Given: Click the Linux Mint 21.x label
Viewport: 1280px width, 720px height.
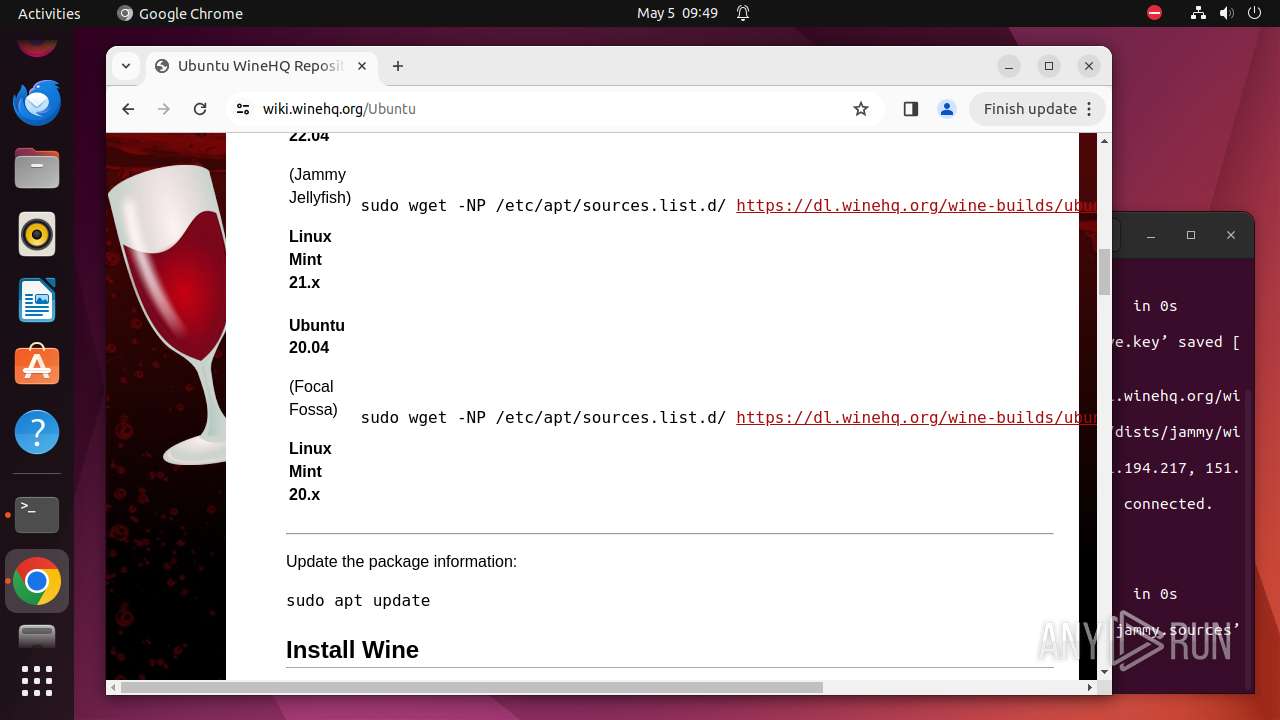Looking at the screenshot, I should pyautogui.click(x=310, y=259).
